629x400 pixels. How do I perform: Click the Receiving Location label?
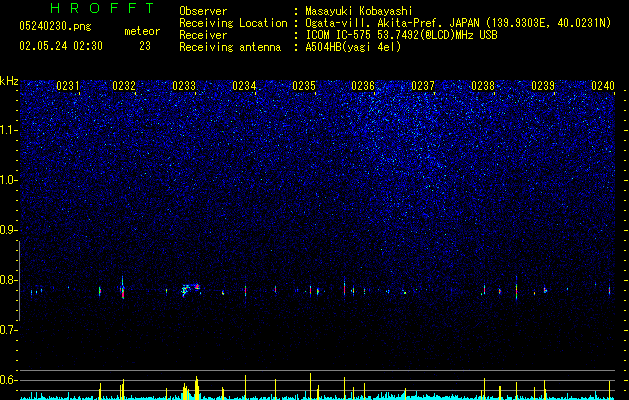233,23
